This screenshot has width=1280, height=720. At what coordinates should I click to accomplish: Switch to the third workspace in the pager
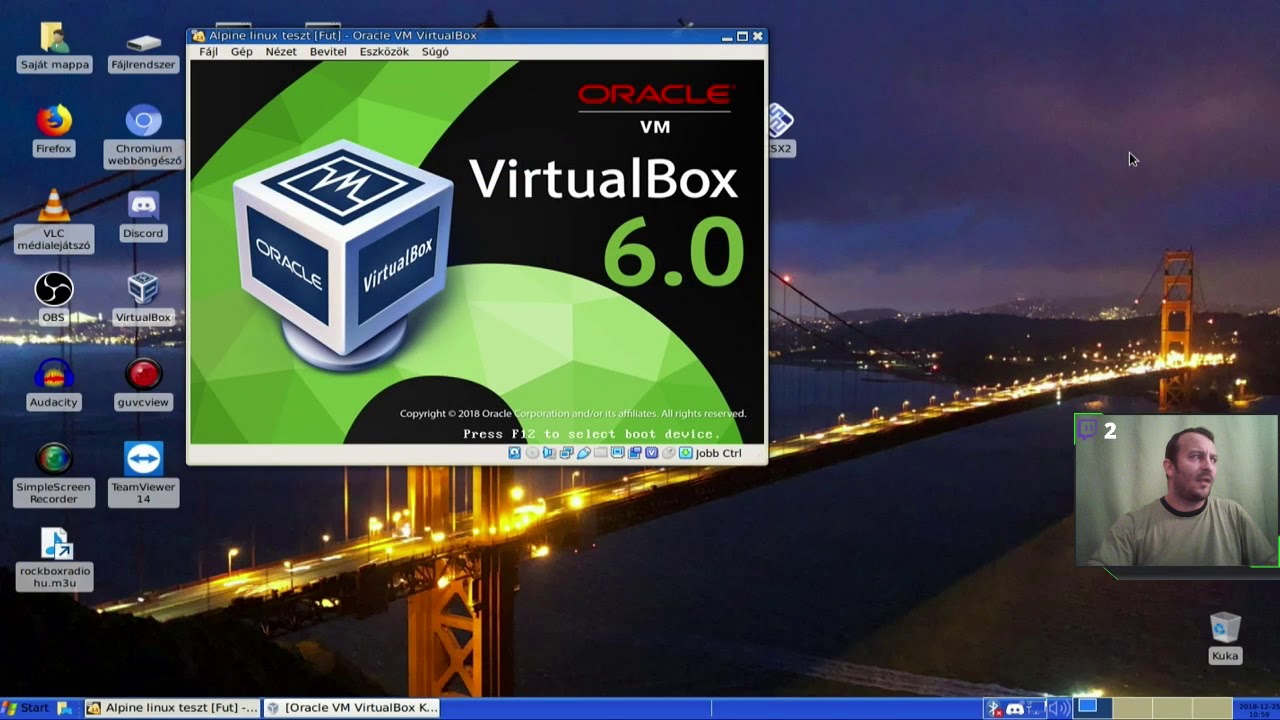[1172, 708]
